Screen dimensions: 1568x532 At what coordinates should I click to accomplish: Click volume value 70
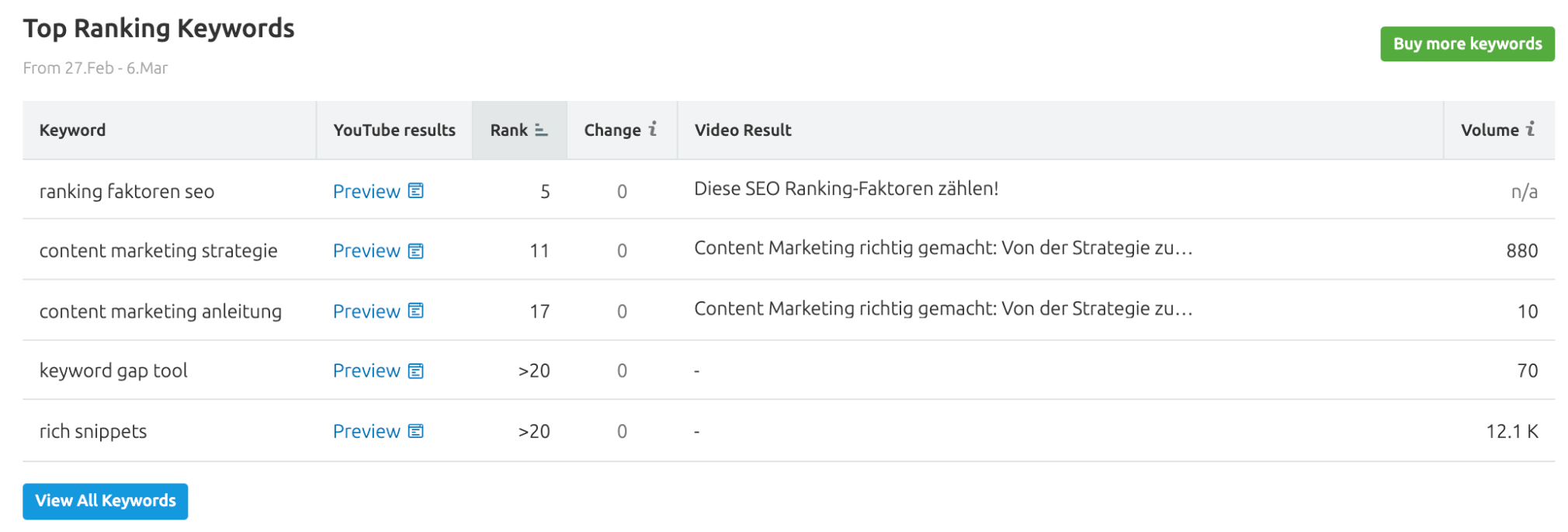(1528, 371)
